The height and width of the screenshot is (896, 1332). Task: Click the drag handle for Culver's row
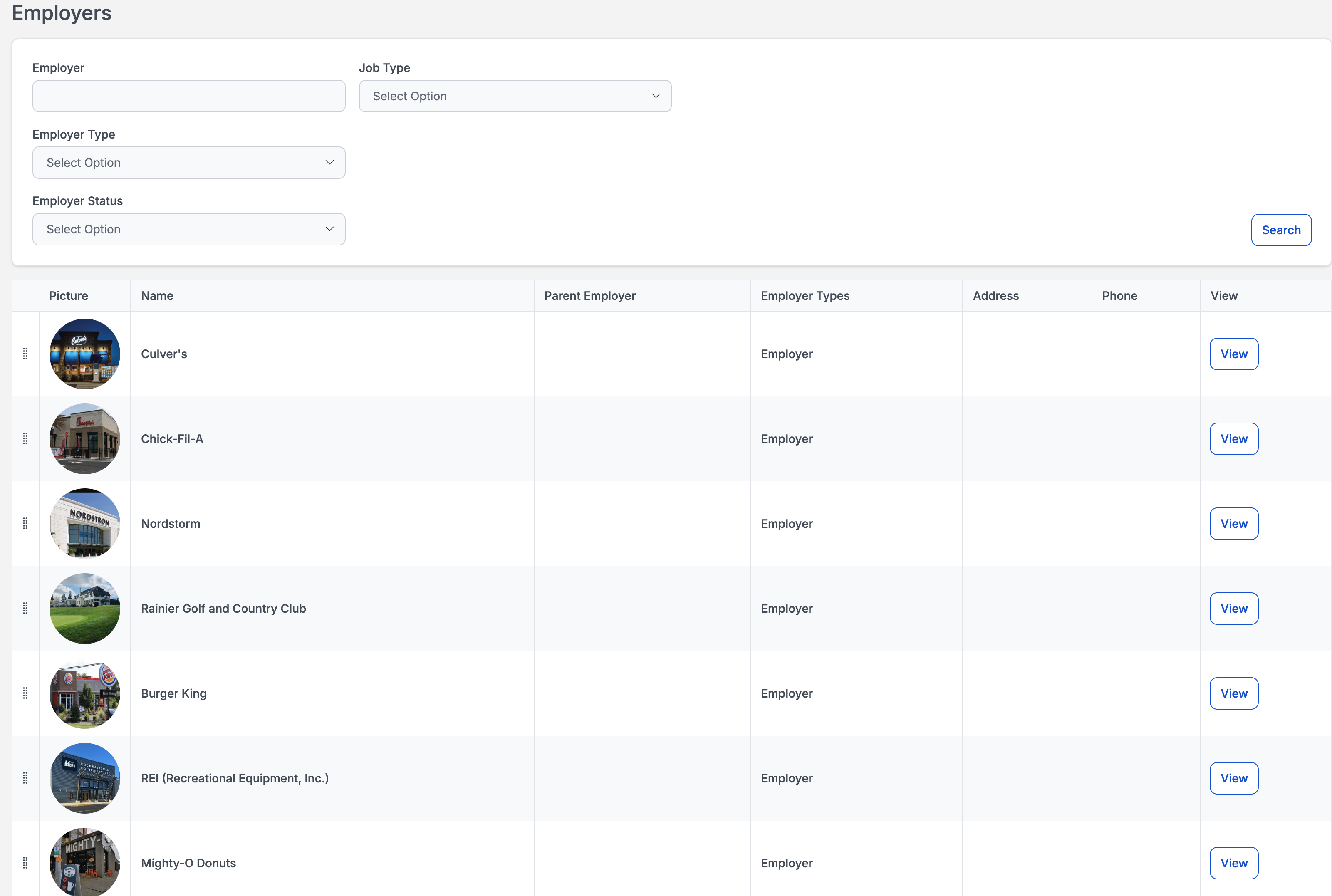pos(25,354)
